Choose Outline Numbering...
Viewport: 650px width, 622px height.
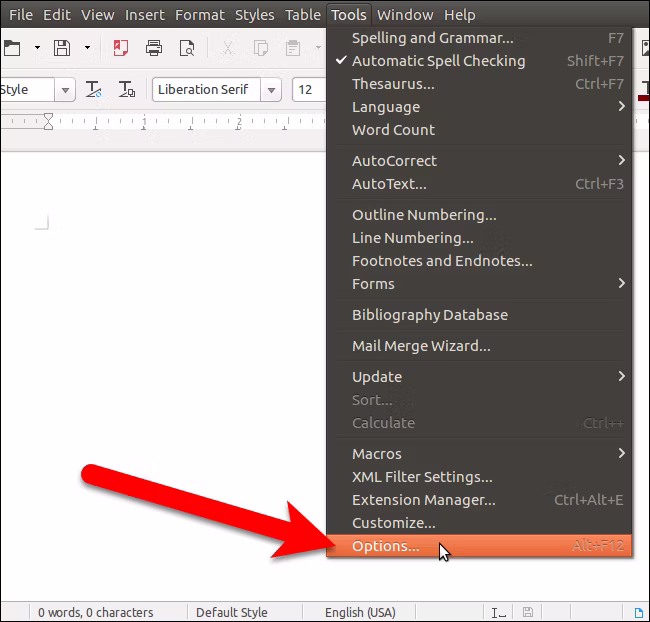479,215
